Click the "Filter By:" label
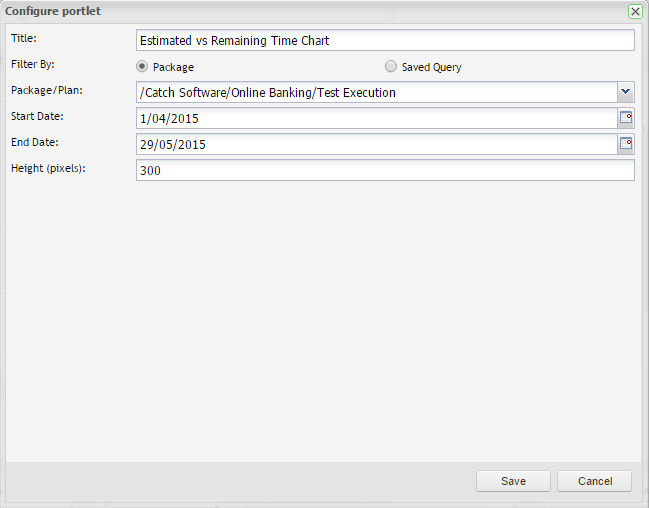The width and height of the screenshot is (649, 508). [33, 64]
